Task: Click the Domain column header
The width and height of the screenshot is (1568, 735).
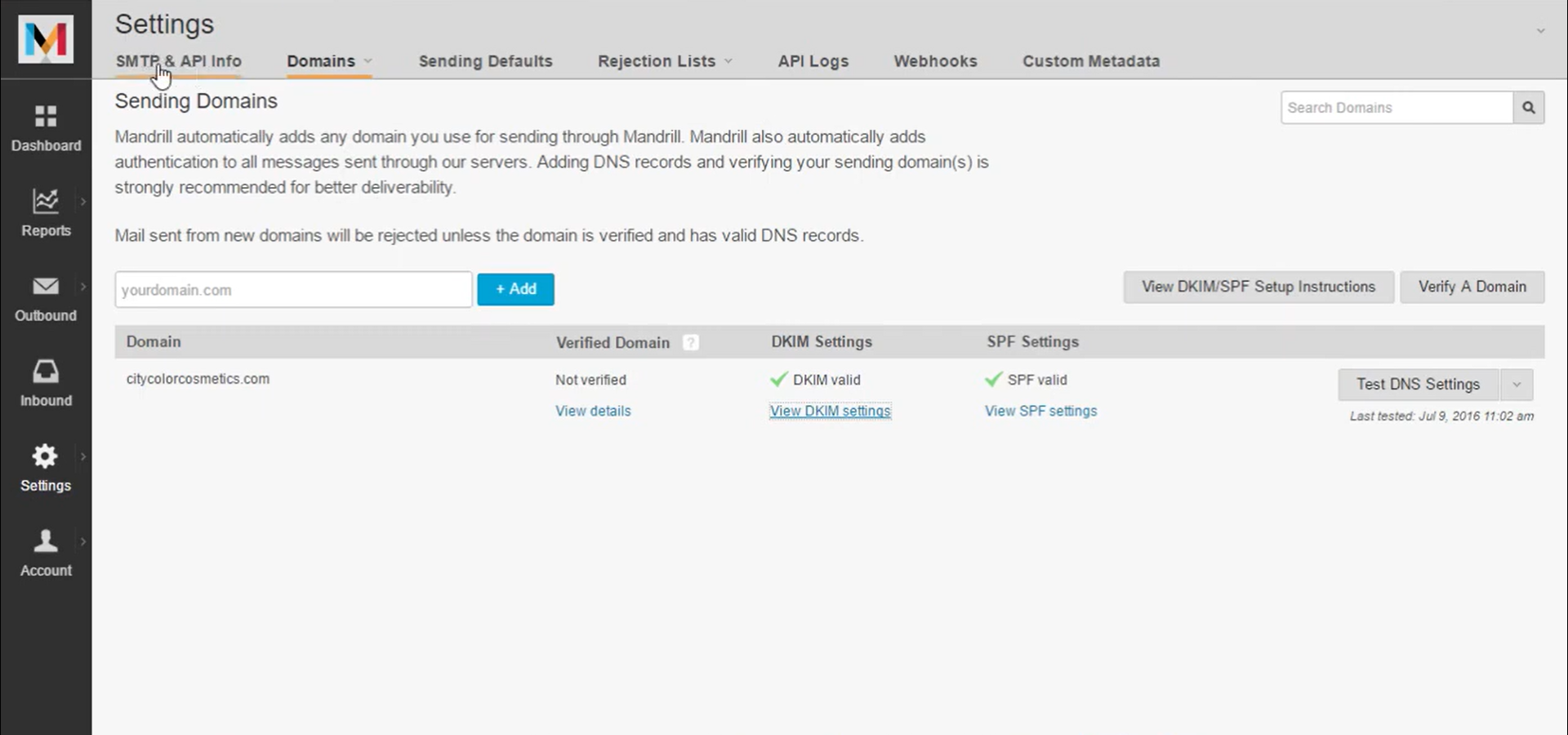Action: [154, 342]
